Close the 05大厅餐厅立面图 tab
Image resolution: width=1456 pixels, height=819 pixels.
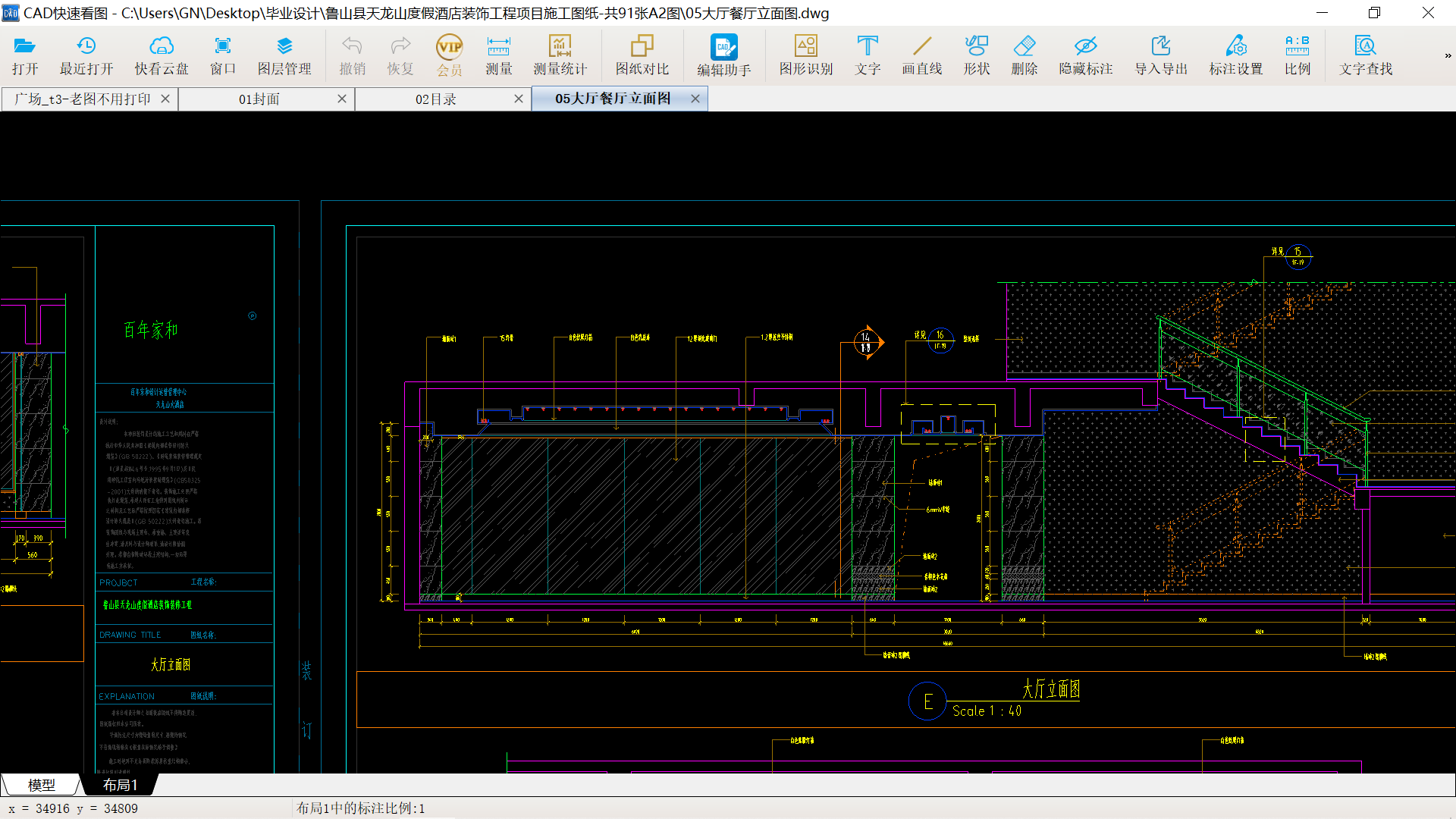point(695,99)
